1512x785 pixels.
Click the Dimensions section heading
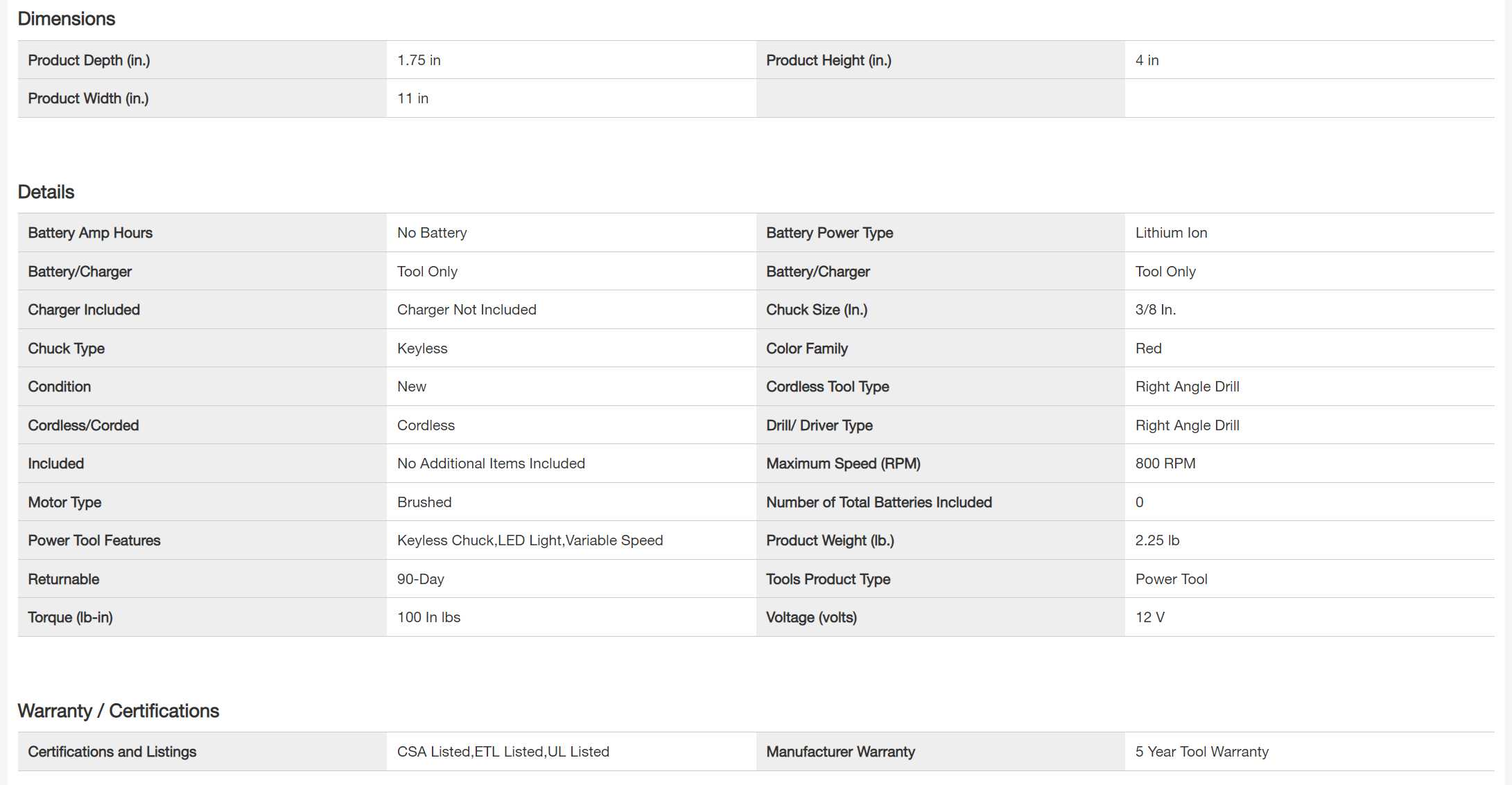67,19
